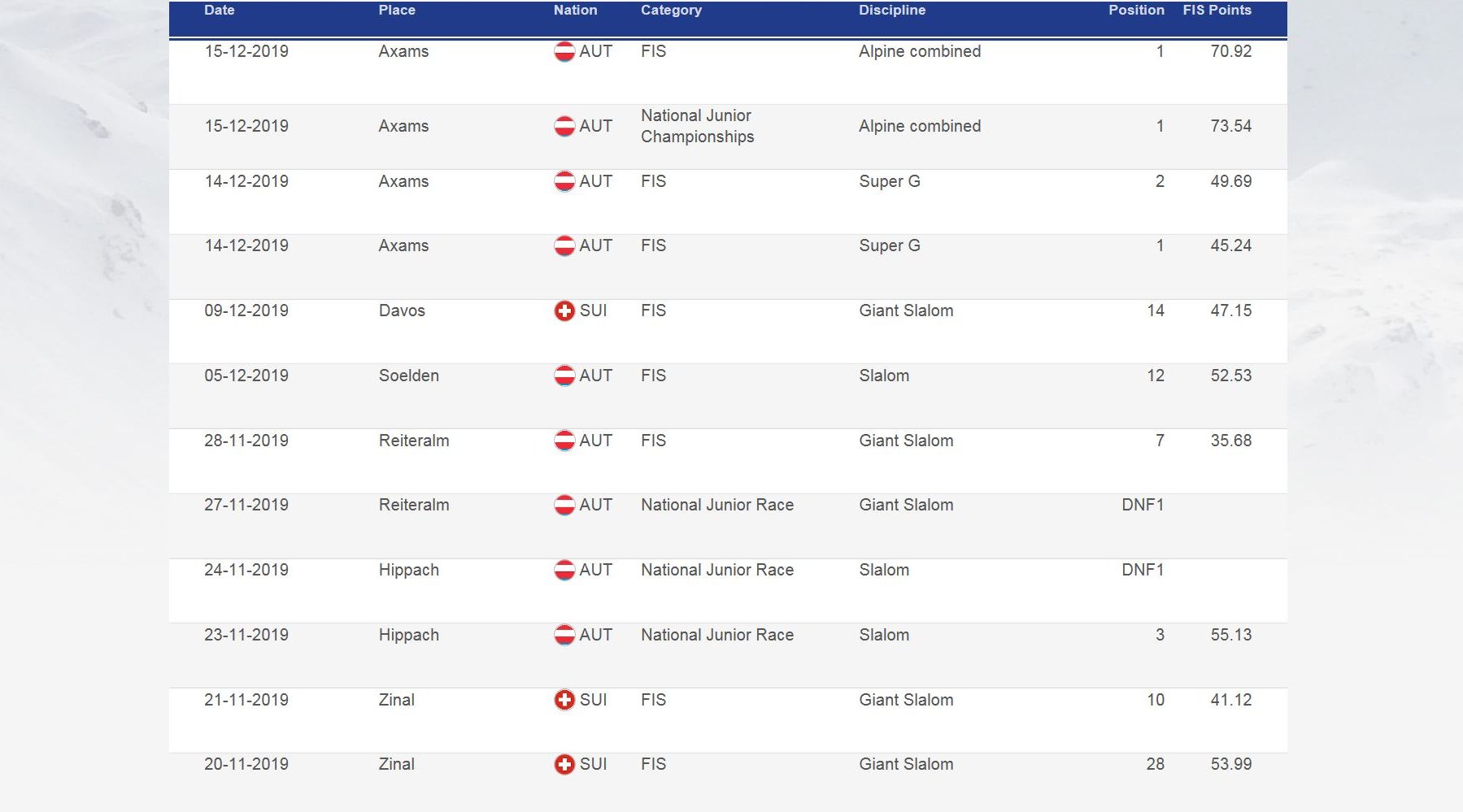Click FIS points value 45.24

pos(1230,245)
